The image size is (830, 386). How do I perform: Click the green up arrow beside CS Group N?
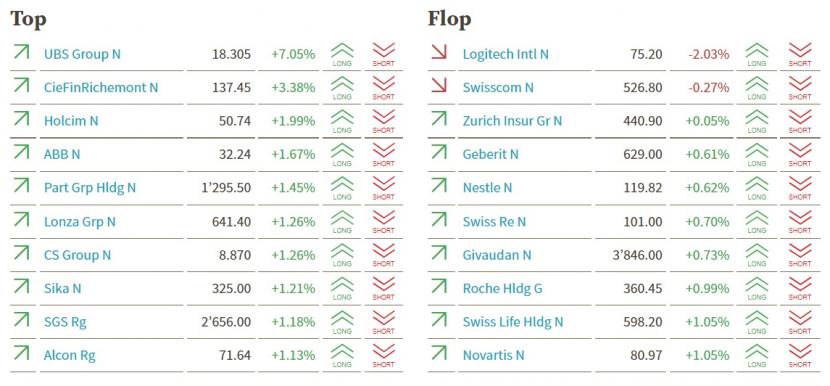21,253
